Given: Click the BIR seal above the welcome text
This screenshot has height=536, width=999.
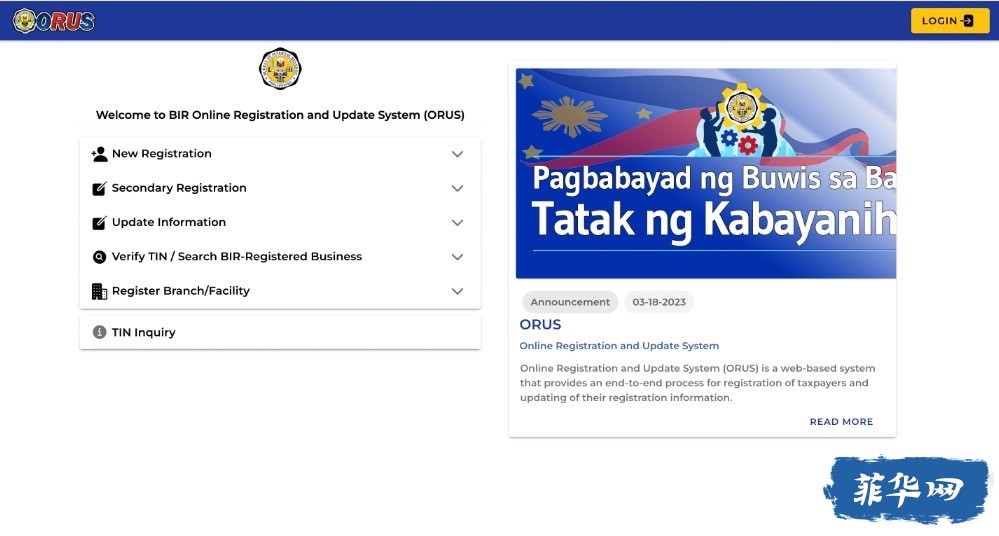Looking at the screenshot, I should click(280, 69).
